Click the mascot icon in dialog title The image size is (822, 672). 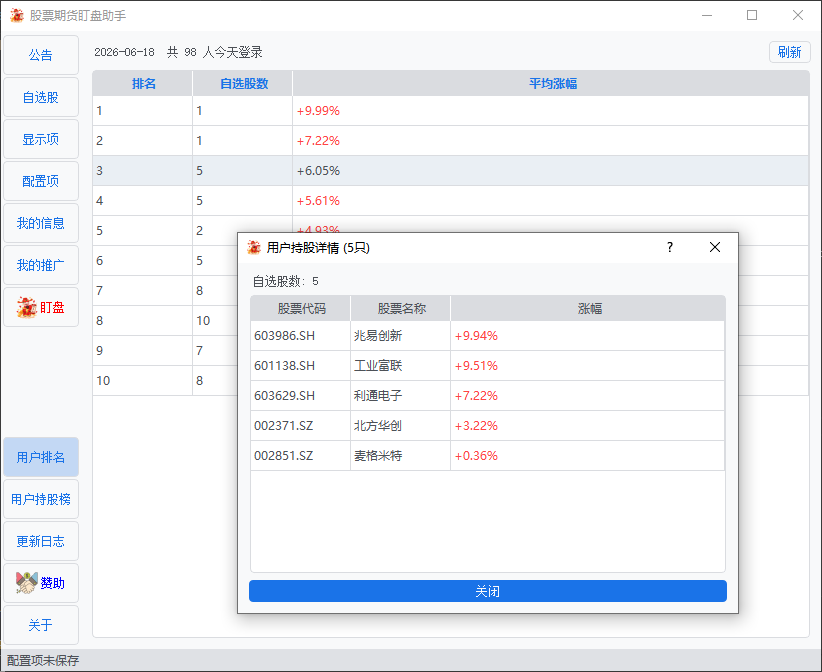(254, 247)
